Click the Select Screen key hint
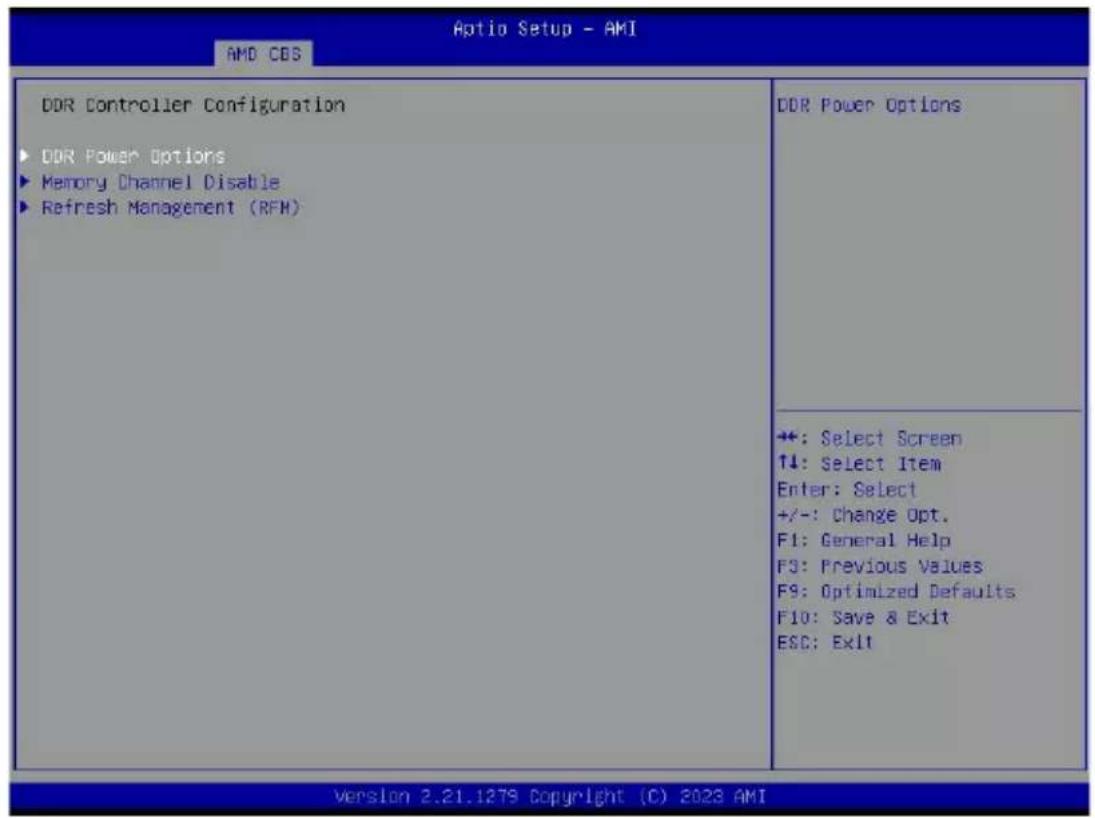Image resolution: width=1095 pixels, height=818 pixels. tap(869, 439)
